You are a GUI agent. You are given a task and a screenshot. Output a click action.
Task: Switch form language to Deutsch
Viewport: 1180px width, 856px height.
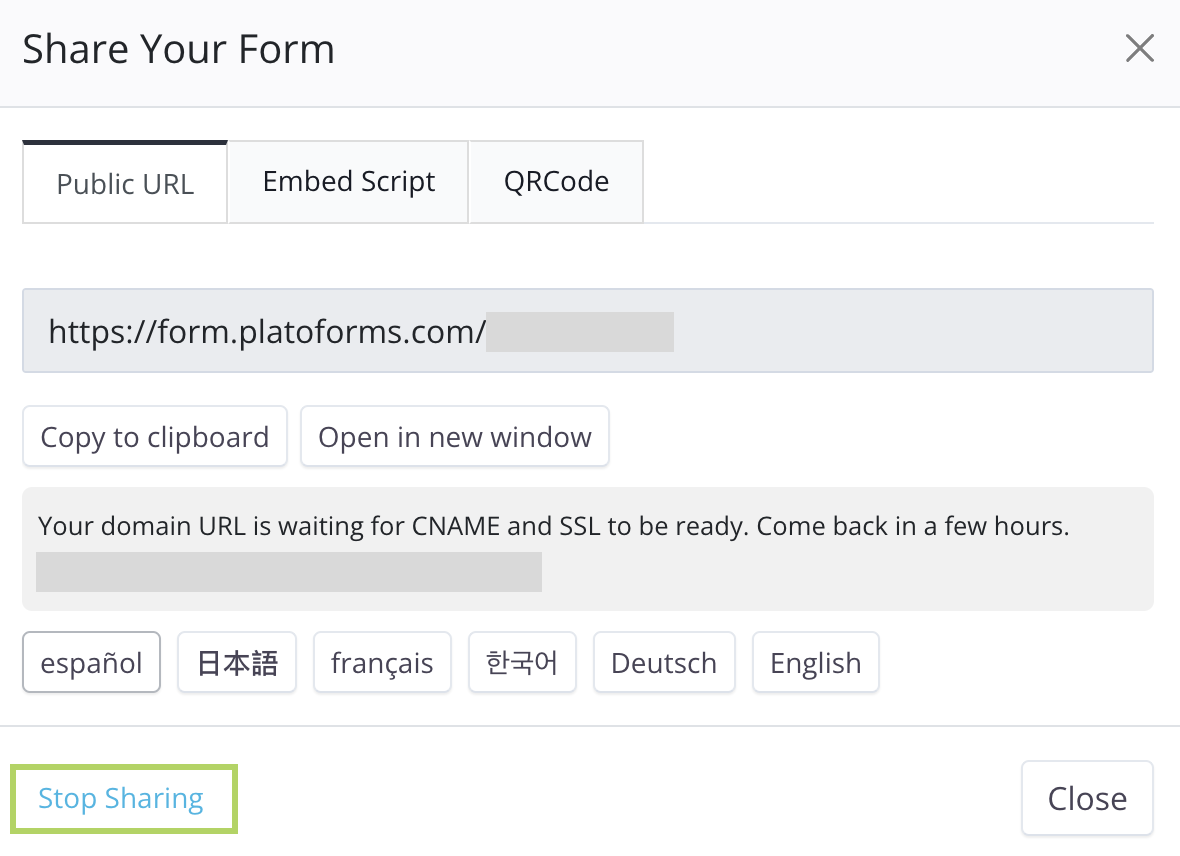pyautogui.click(x=664, y=663)
